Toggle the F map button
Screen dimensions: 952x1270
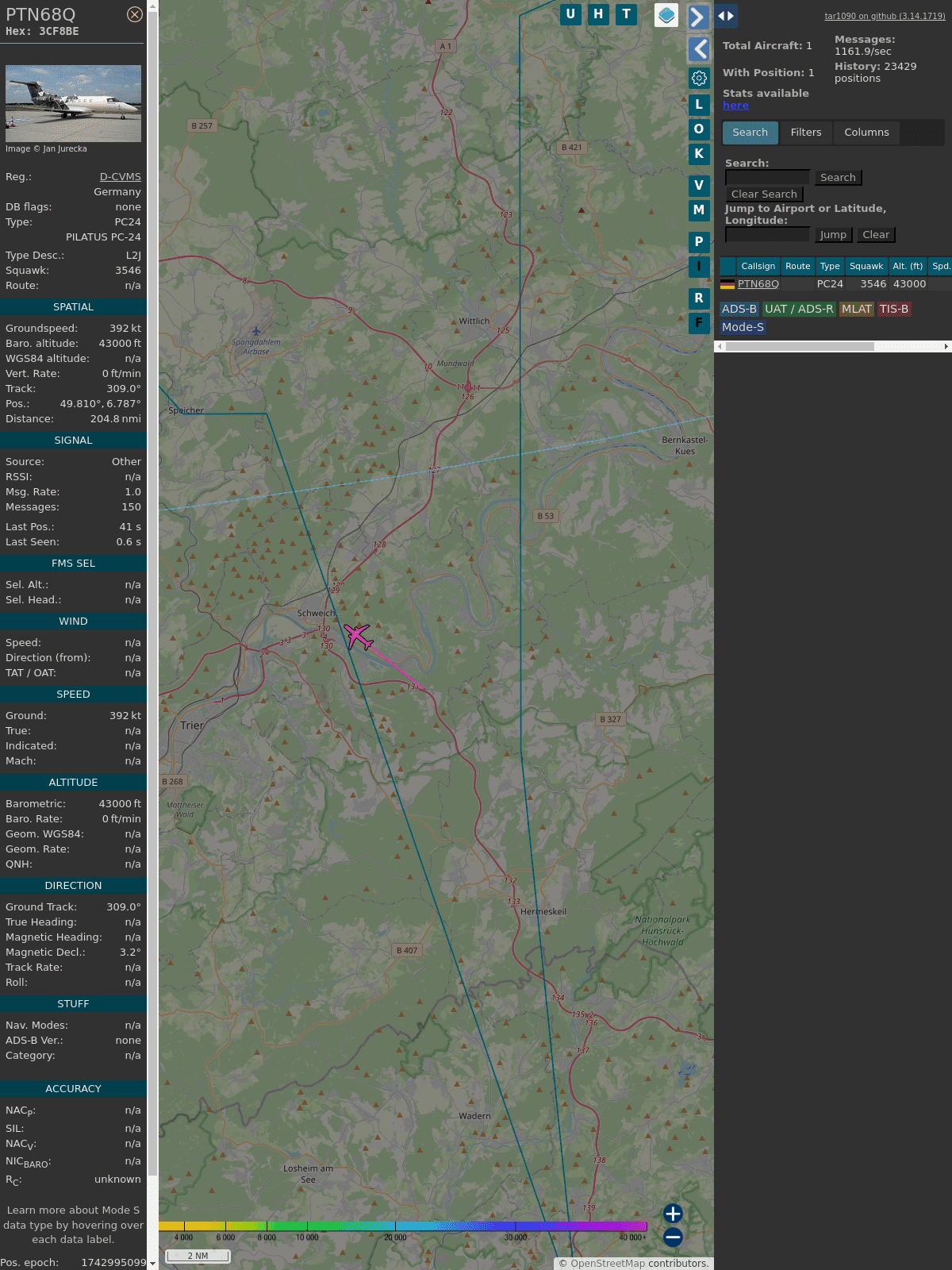coord(699,322)
